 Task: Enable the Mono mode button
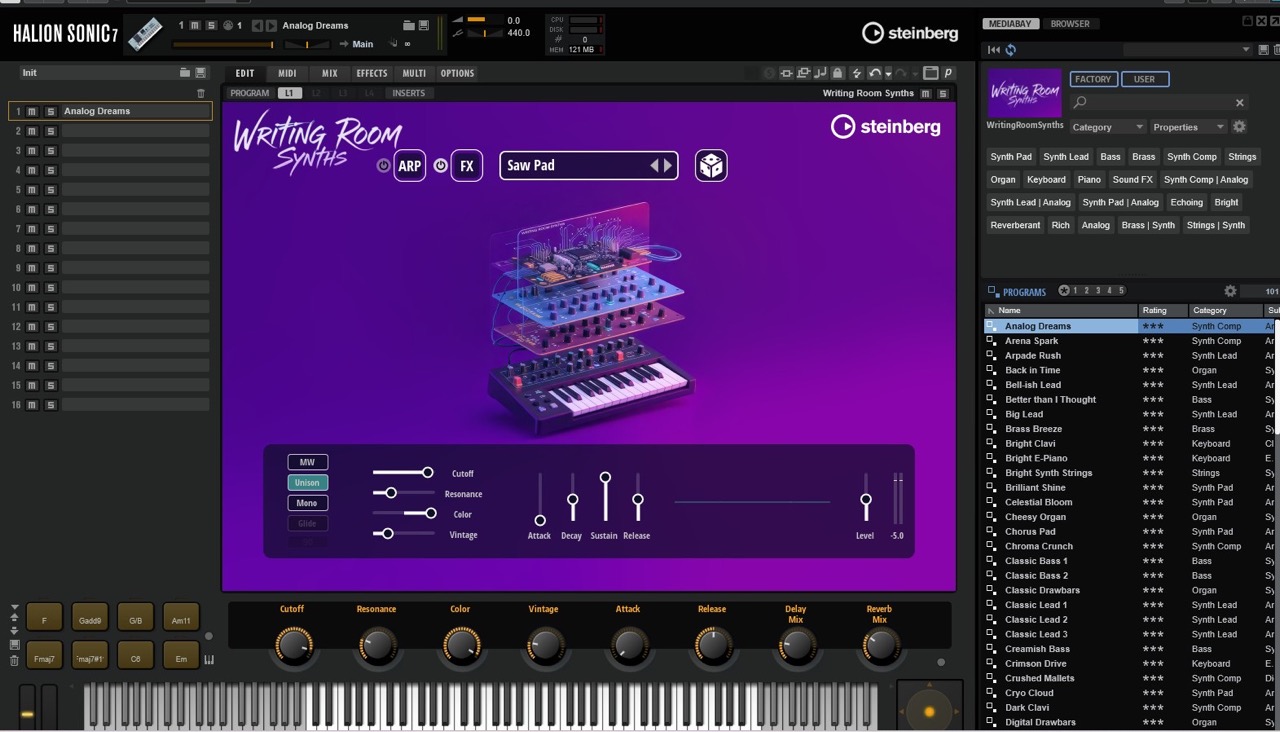click(307, 503)
